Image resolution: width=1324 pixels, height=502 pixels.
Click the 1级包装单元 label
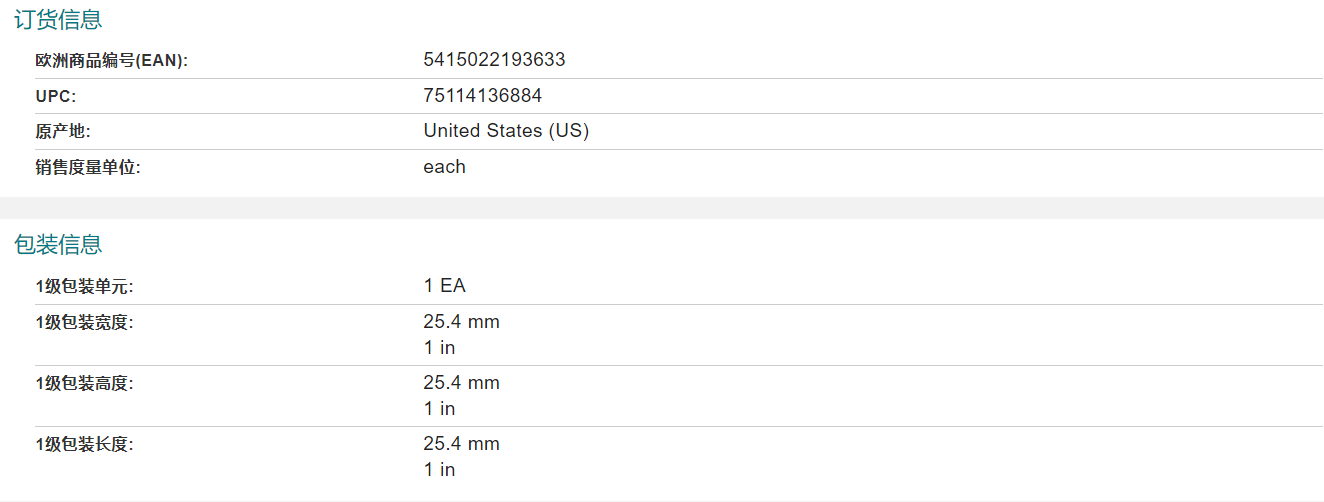tap(84, 287)
